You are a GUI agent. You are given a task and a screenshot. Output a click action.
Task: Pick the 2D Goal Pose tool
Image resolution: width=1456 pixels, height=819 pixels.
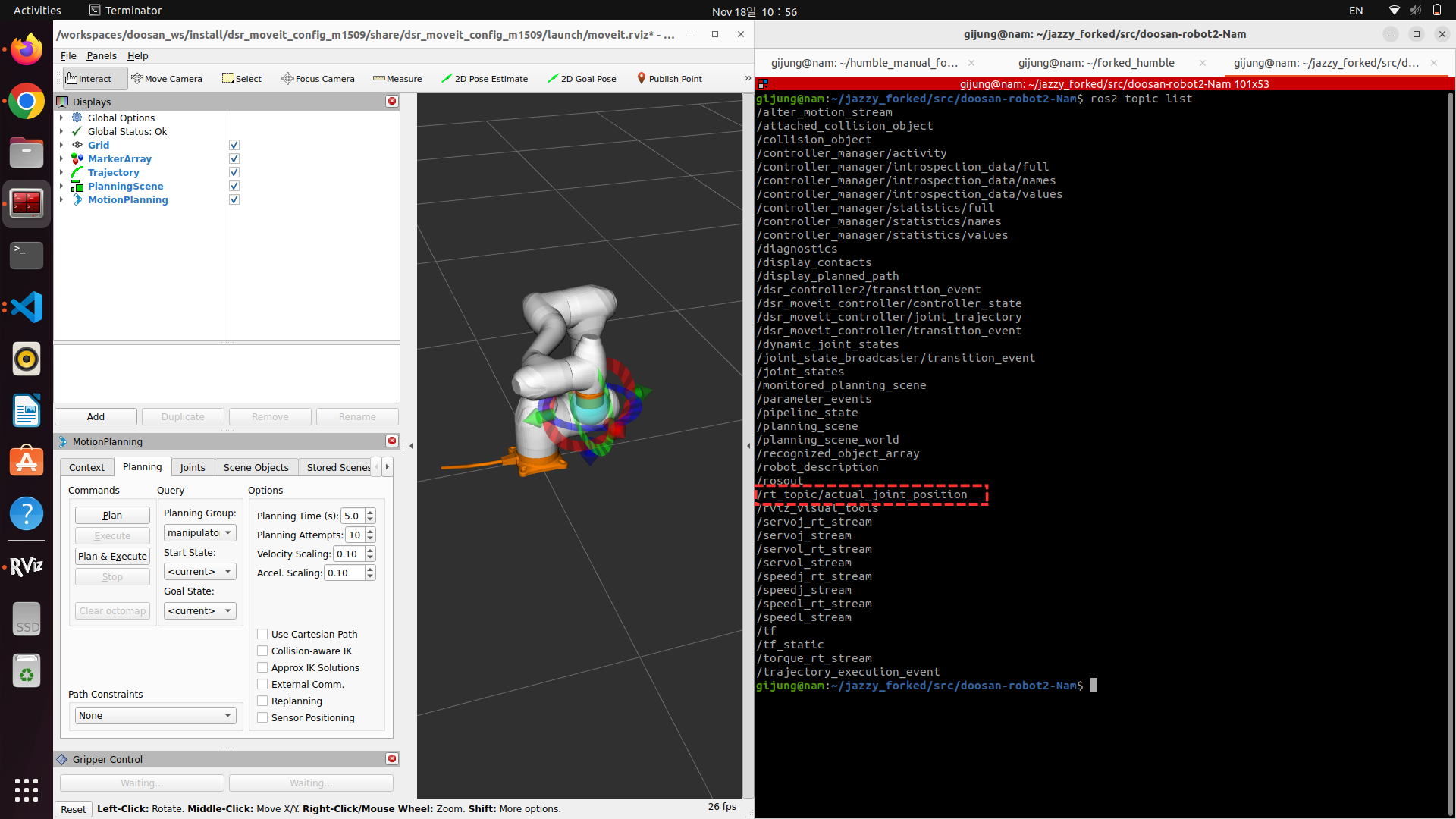coord(582,79)
